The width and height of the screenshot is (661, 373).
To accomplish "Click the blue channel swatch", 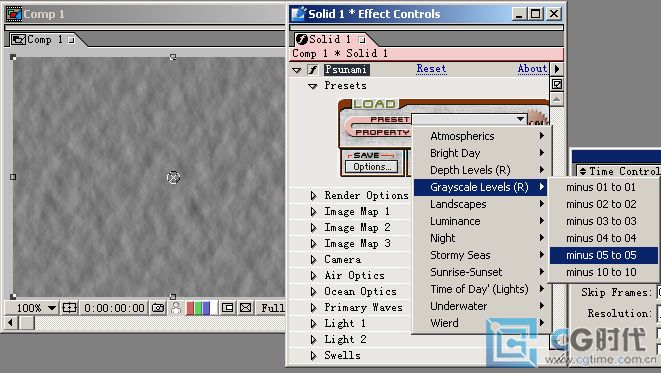I will click(x=206, y=308).
